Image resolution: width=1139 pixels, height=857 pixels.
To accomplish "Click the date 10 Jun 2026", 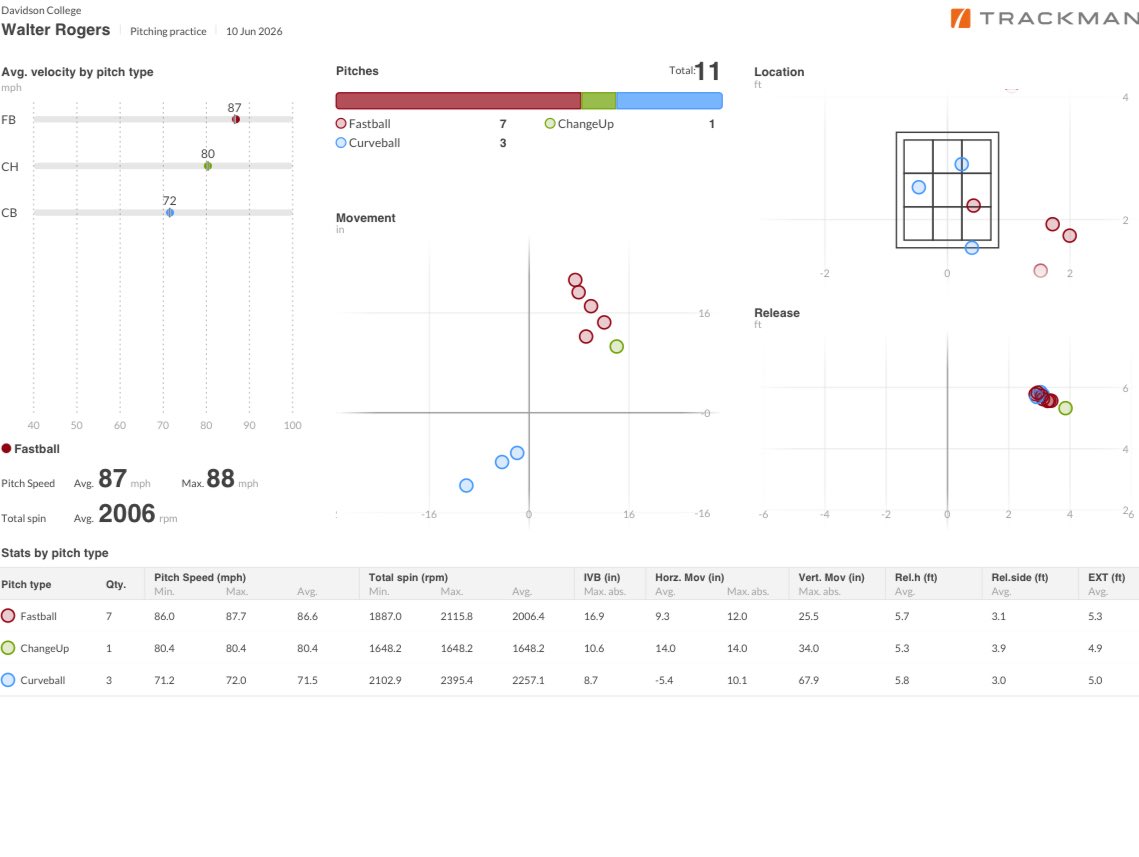I will tap(254, 31).
